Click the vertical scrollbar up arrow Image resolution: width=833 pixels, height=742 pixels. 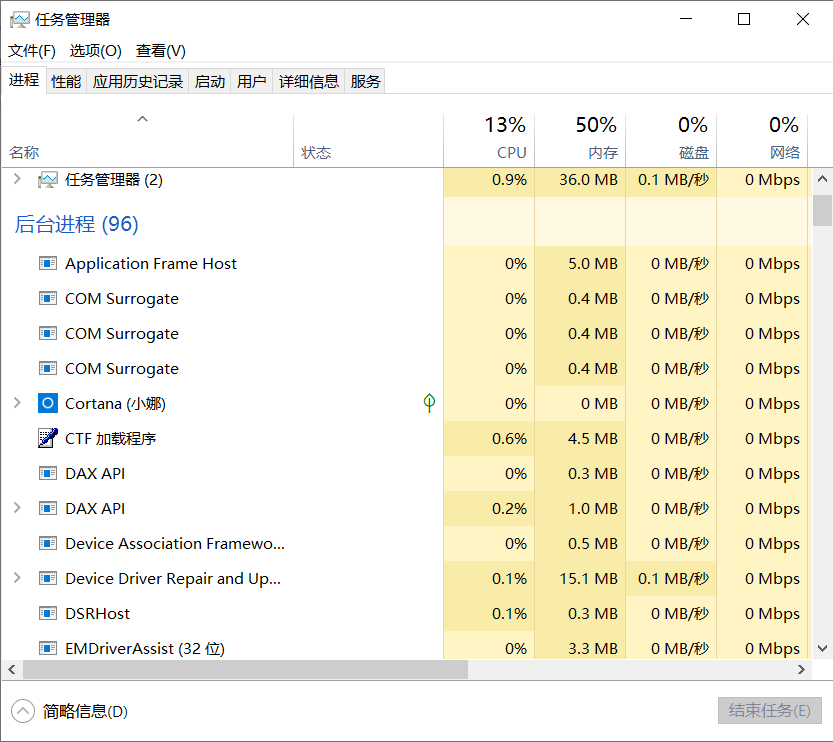[822, 179]
